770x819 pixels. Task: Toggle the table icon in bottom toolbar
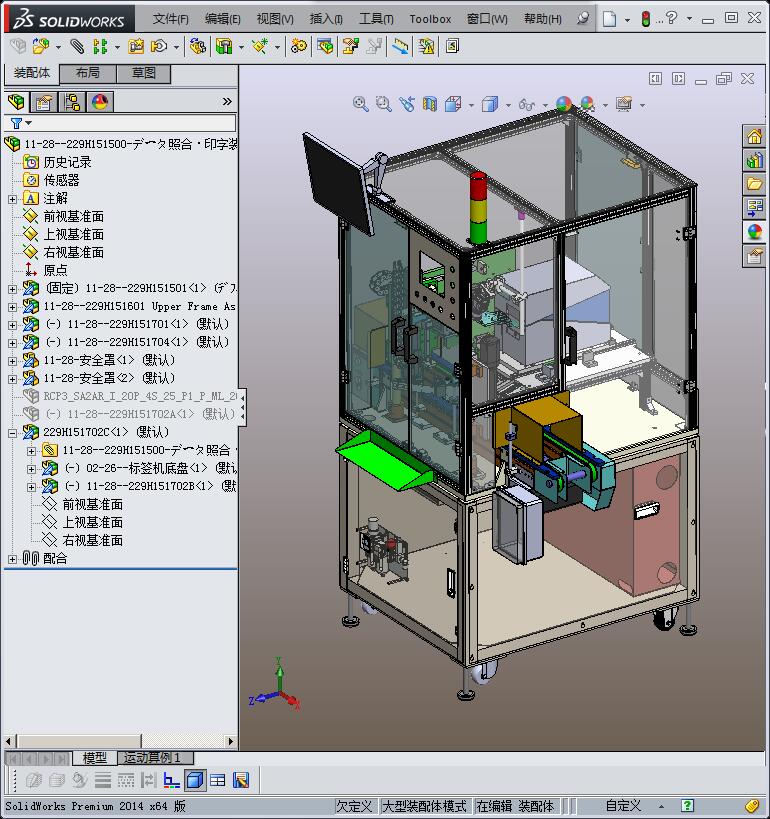coord(217,780)
